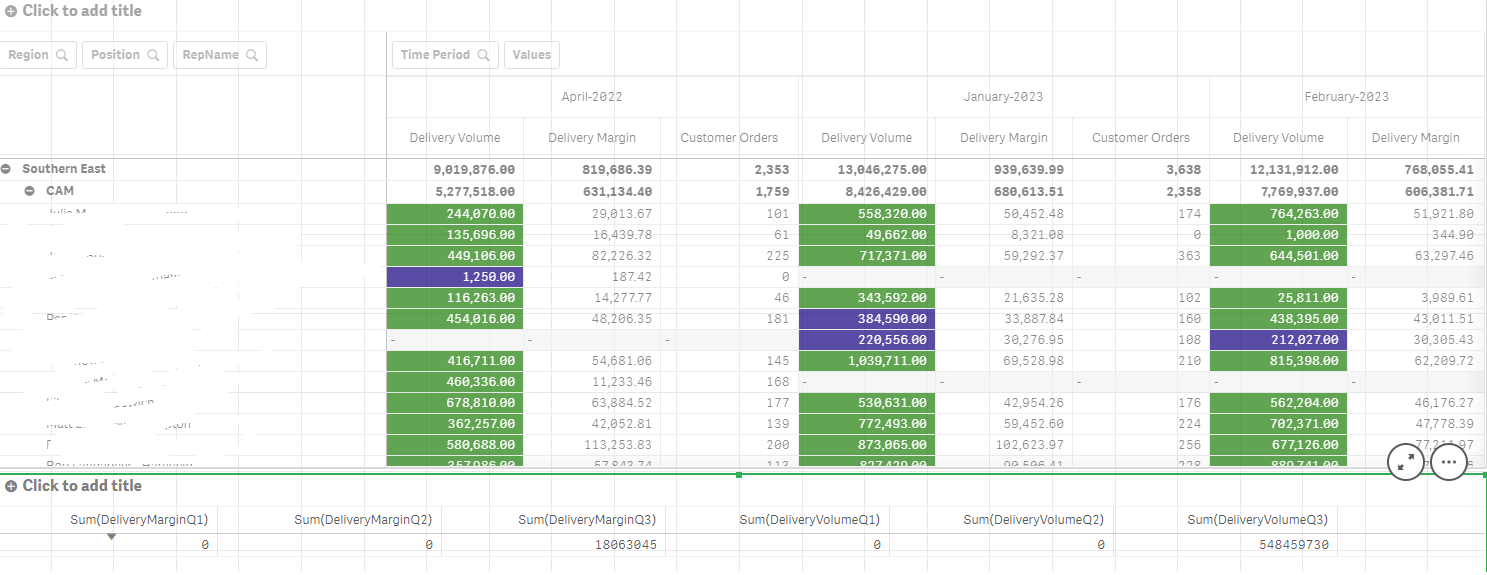Click the sort arrow under Sum(DeliveryMarginQ1)
The height and width of the screenshot is (575, 1487).
[x=111, y=537]
